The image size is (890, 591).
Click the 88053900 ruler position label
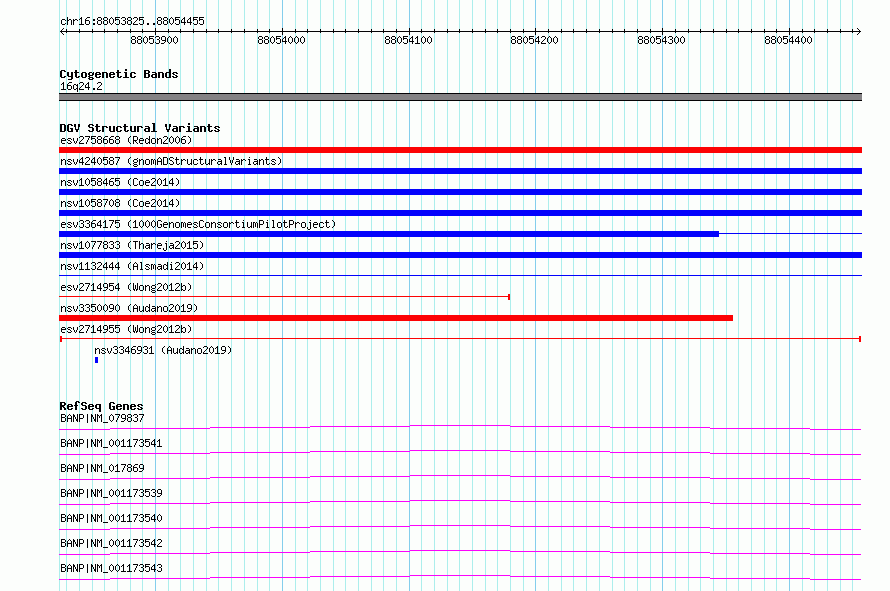click(x=154, y=40)
